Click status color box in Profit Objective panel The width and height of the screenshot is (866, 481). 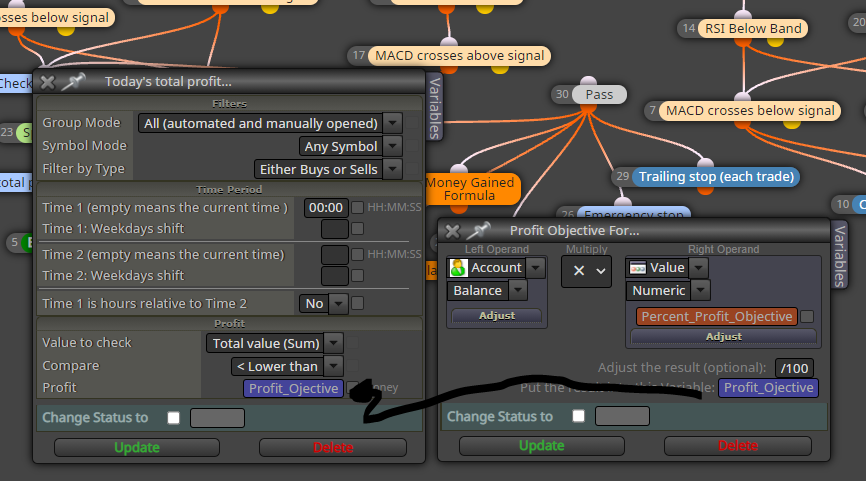pyautogui.click(x=622, y=416)
